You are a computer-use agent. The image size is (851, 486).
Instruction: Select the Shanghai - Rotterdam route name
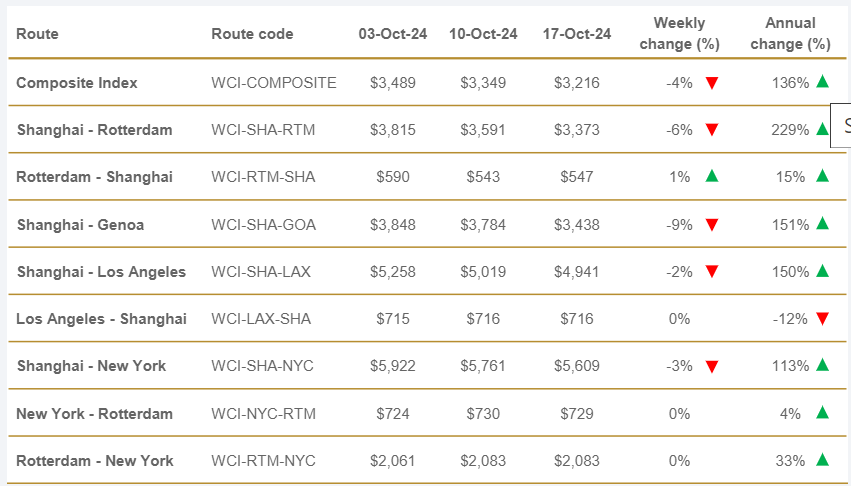pos(94,130)
